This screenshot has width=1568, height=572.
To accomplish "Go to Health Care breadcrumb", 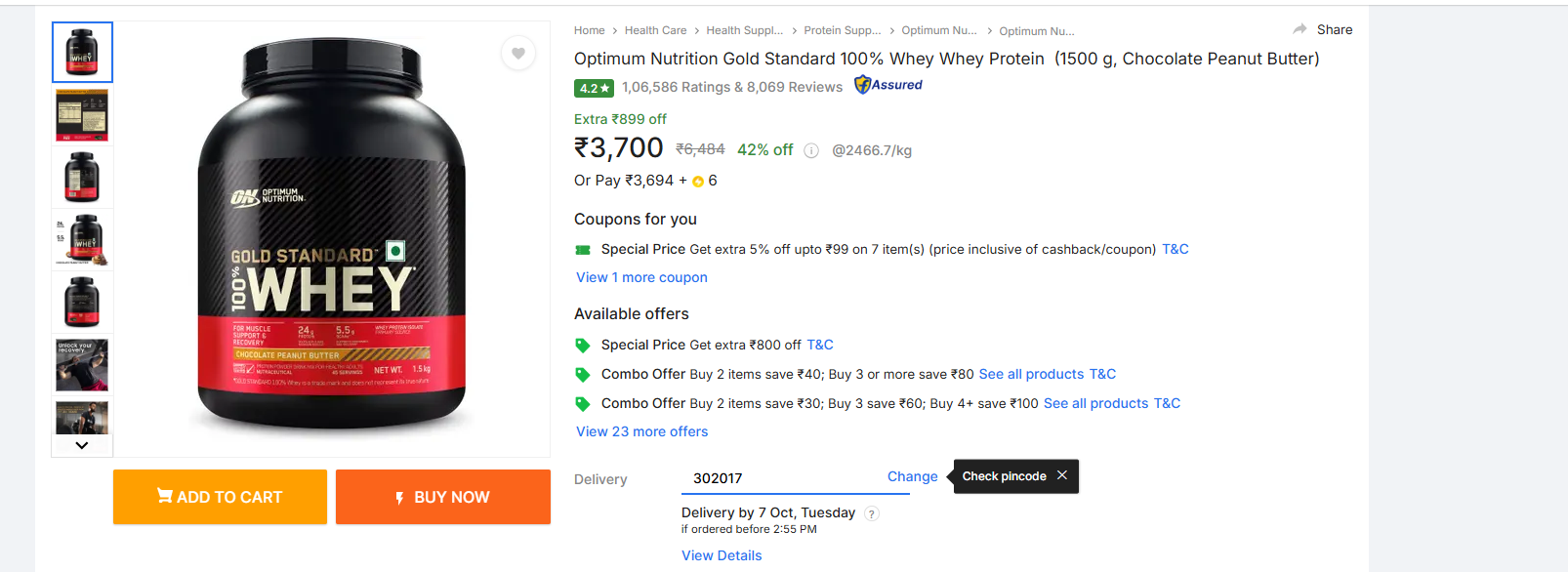I will tap(655, 30).
